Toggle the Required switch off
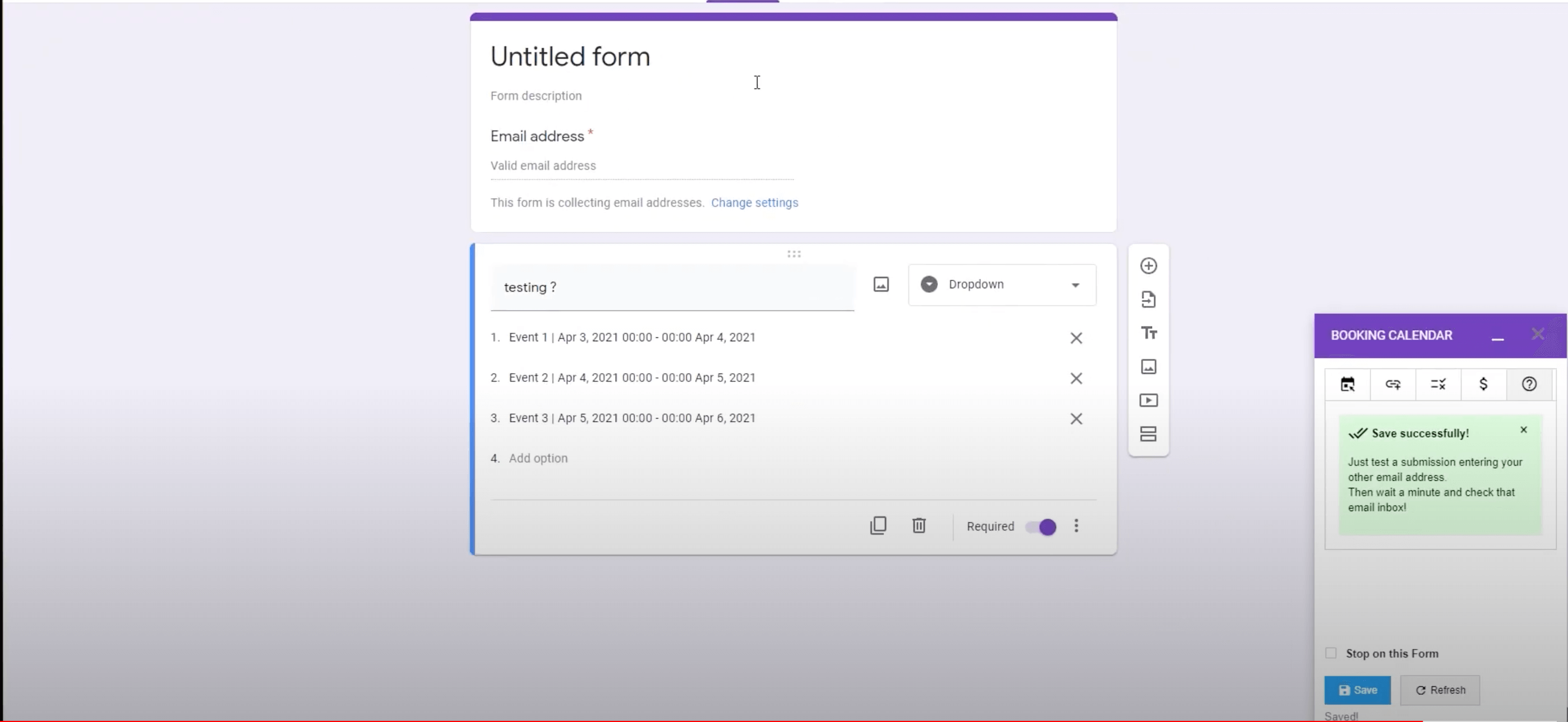The width and height of the screenshot is (1568, 722). tap(1041, 527)
